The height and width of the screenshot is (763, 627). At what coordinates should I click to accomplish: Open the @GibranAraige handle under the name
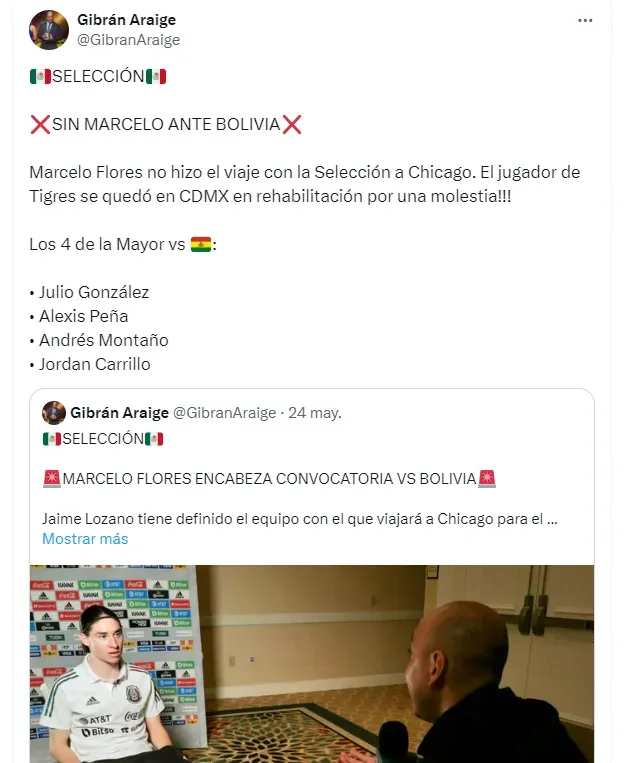(x=128, y=40)
